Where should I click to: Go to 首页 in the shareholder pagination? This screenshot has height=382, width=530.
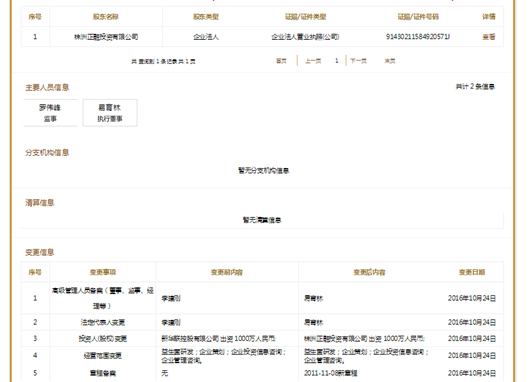point(281,61)
